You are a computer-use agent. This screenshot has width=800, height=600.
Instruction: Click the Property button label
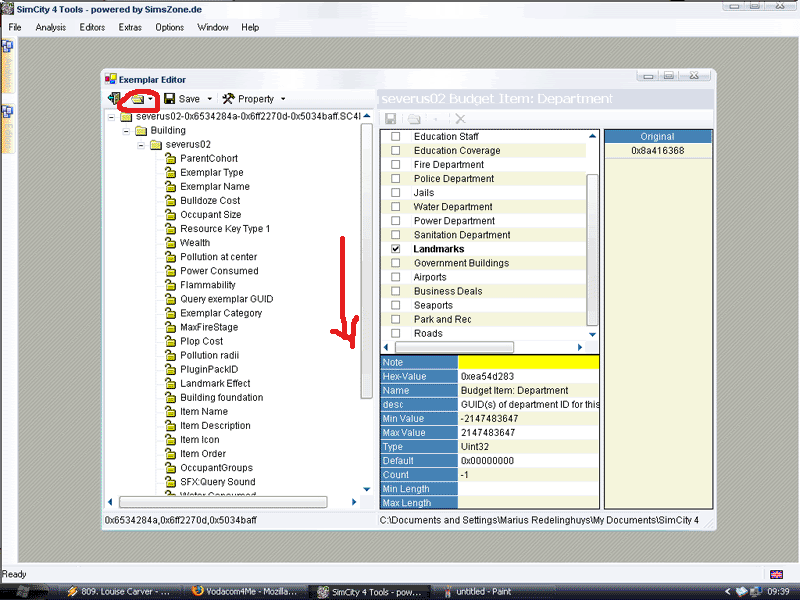[x=256, y=99]
